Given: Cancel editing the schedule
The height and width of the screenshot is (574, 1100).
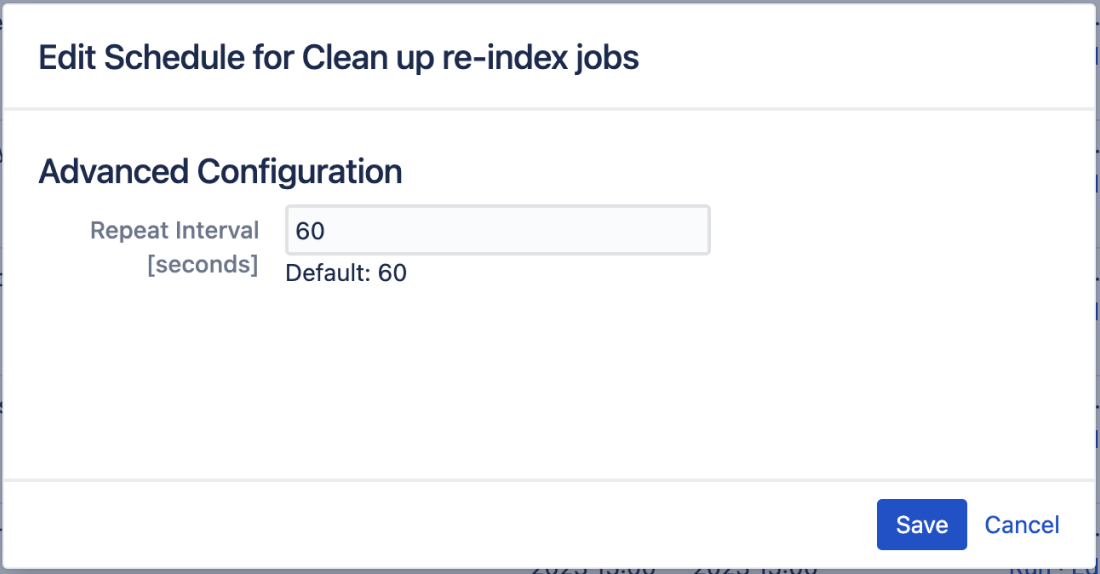Looking at the screenshot, I should pyautogui.click(x=1021, y=525).
